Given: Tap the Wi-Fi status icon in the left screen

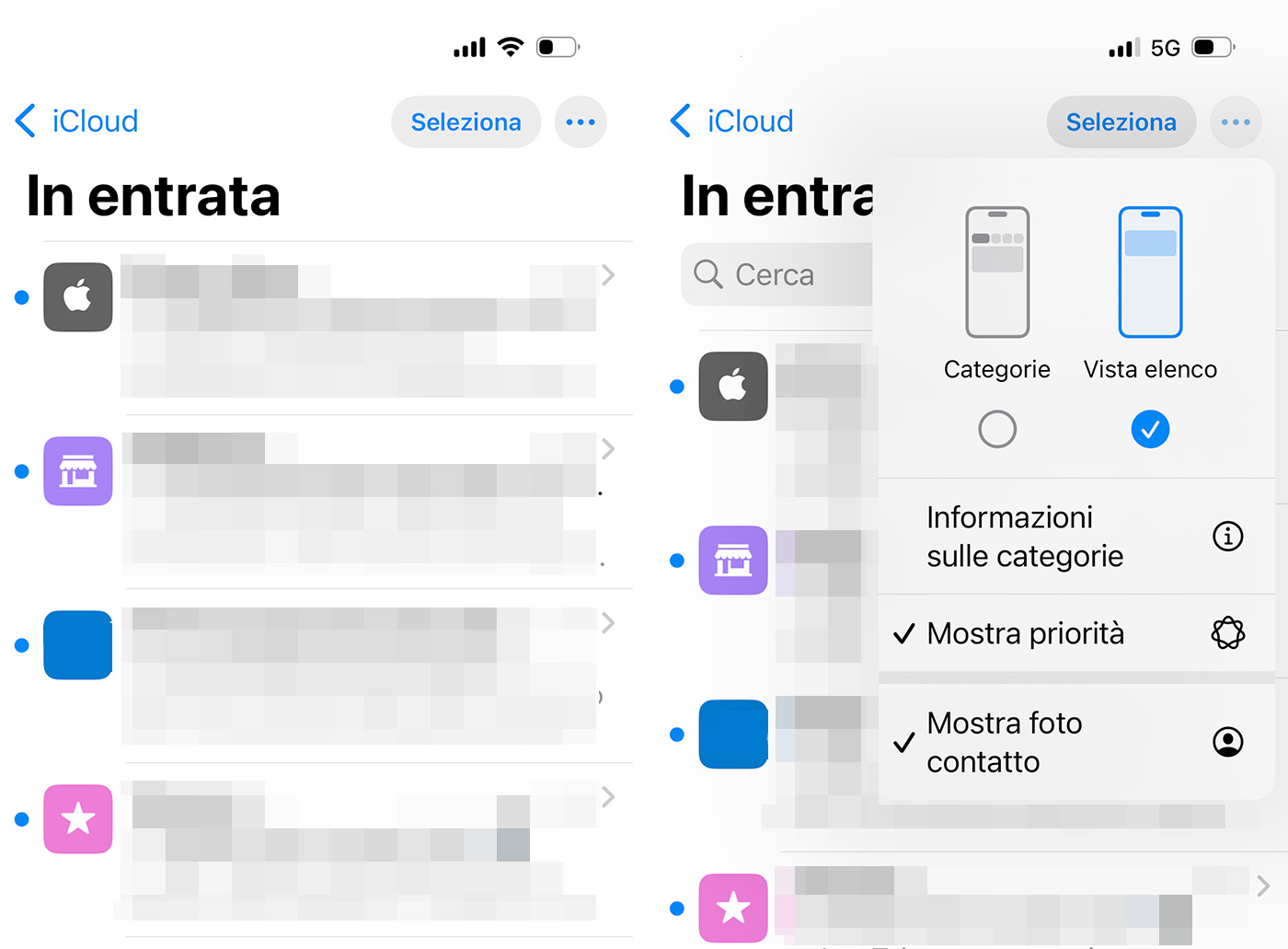Looking at the screenshot, I should click(x=511, y=47).
